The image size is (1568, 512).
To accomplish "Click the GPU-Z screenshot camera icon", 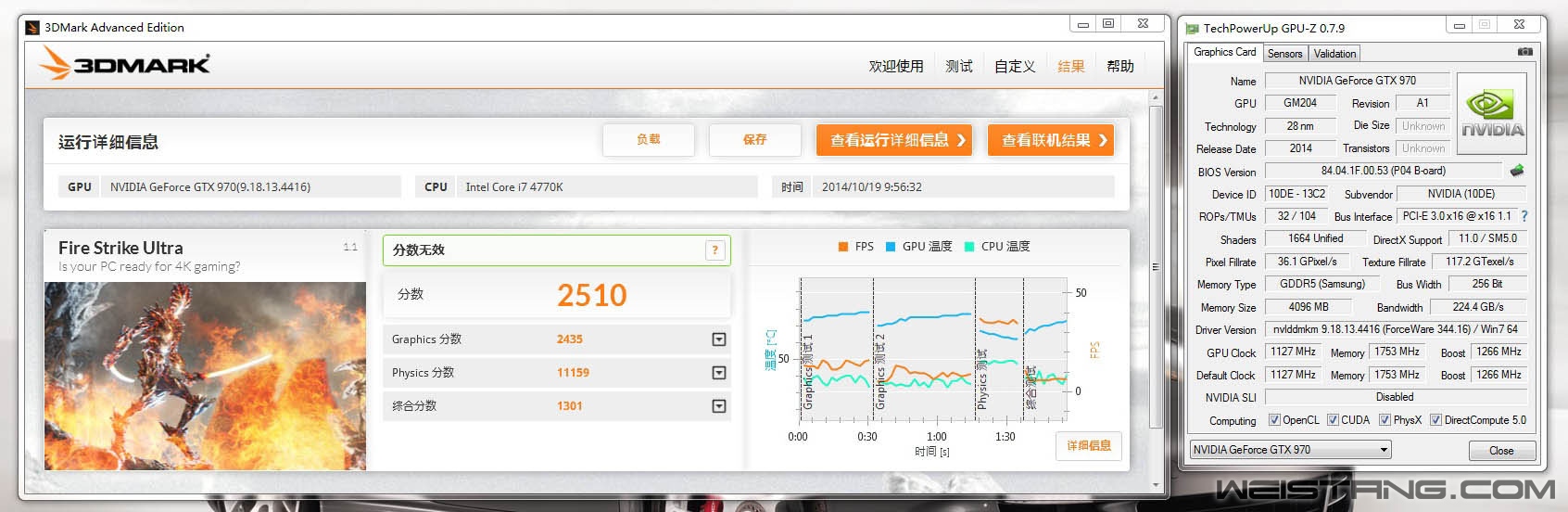I will pyautogui.click(x=1524, y=52).
